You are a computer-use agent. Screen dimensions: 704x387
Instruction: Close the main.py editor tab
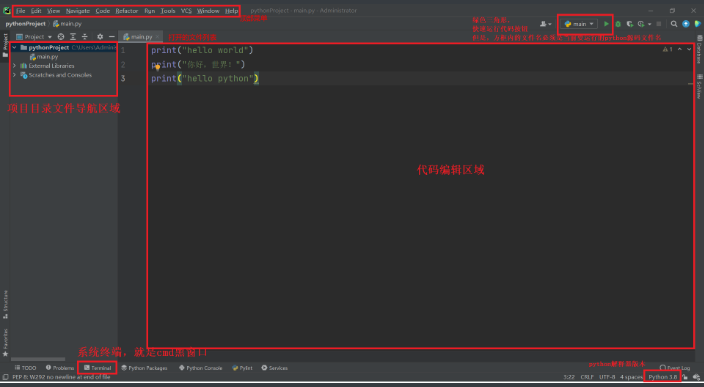pos(157,37)
